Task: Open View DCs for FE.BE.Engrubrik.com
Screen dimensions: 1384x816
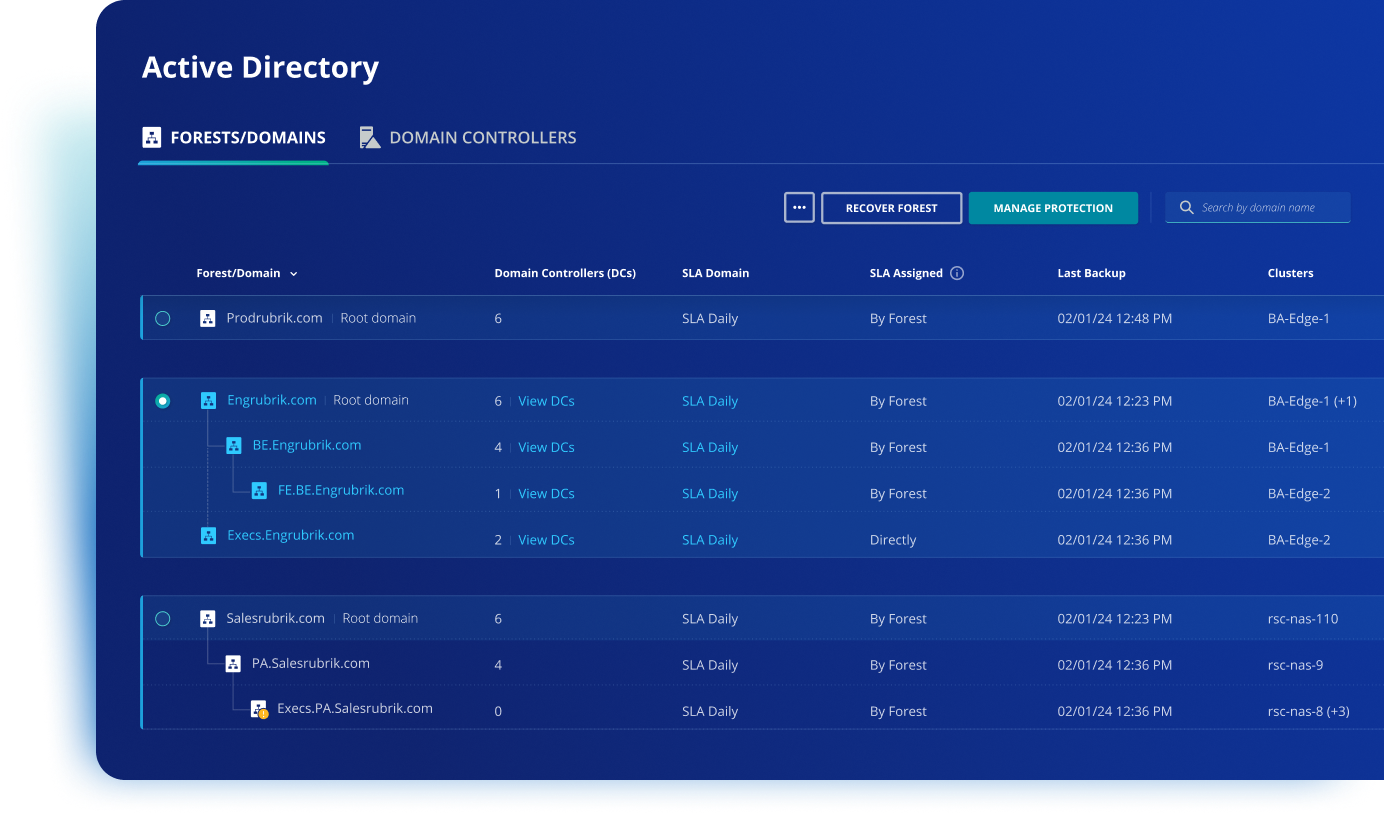Action: [x=546, y=493]
